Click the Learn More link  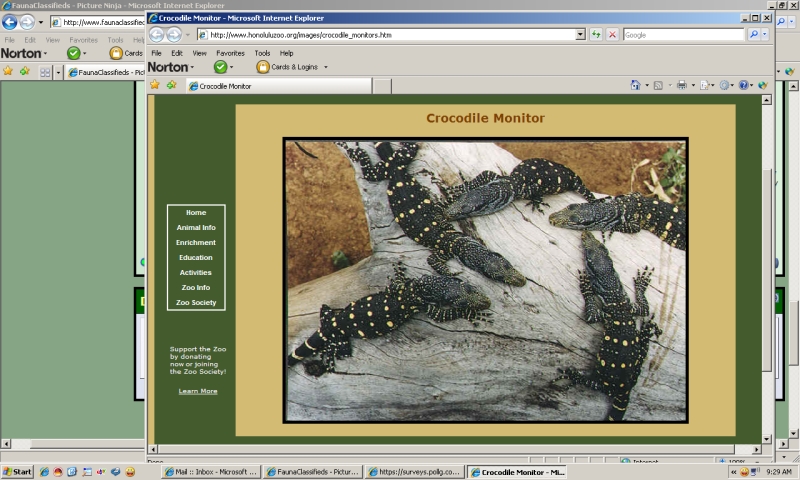[x=198, y=391]
